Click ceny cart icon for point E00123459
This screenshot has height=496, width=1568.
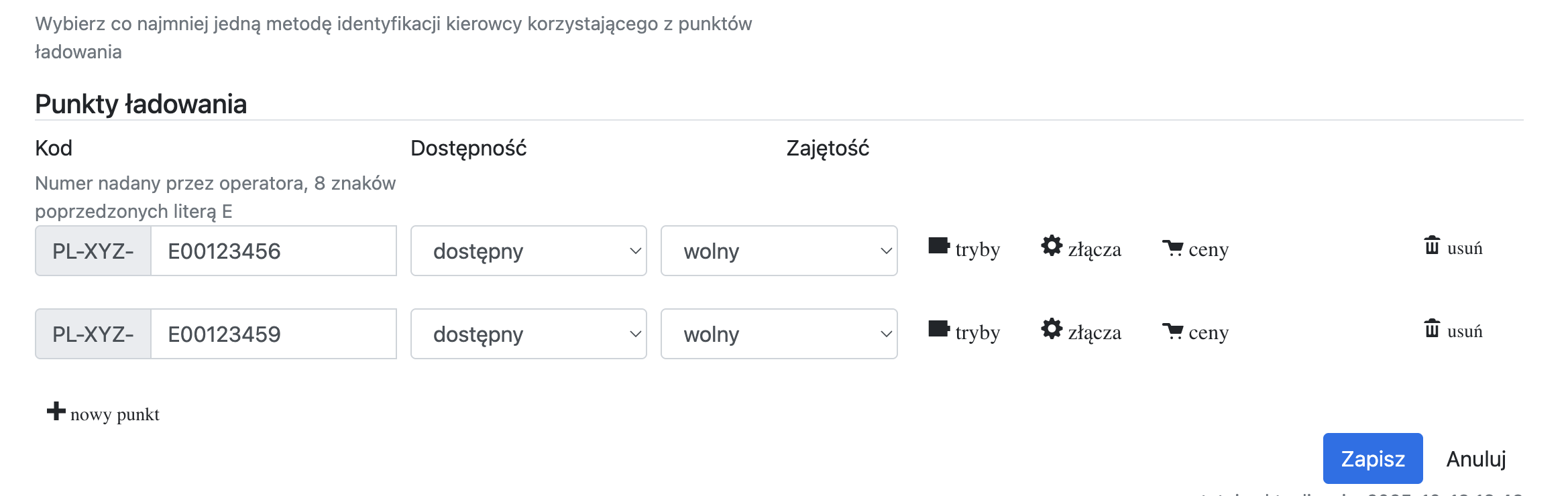pyautogui.click(x=1172, y=331)
